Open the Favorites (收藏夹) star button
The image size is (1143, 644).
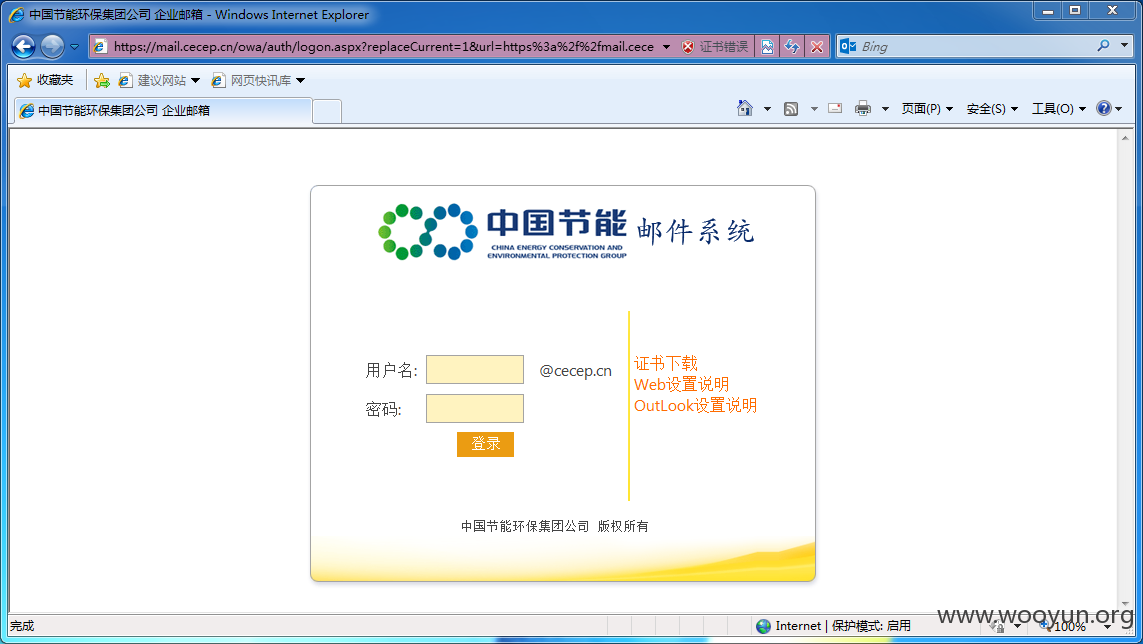coord(45,80)
